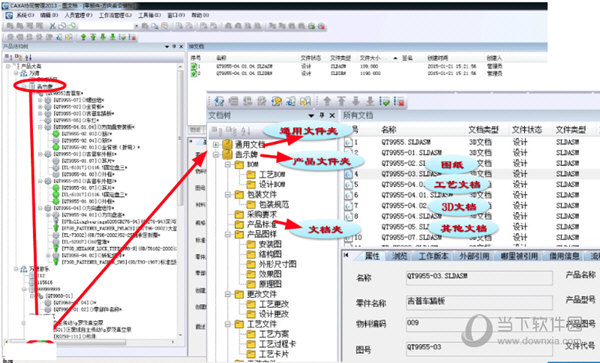This screenshot has width=600, height=363.
Task: Click yellow folder-search icon in enlarged toolbar
Action: tap(277, 101)
